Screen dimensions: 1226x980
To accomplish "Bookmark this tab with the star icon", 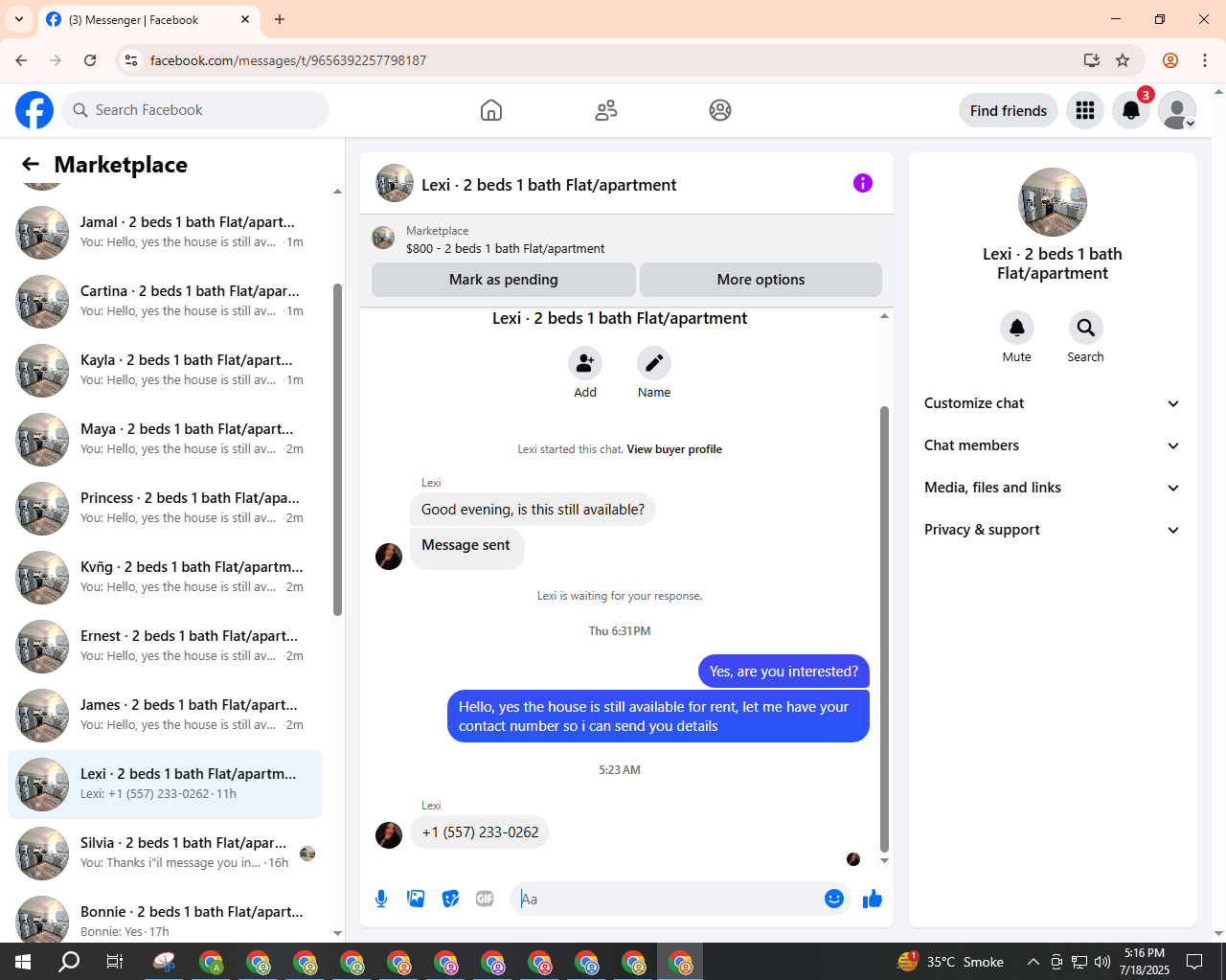I will pyautogui.click(x=1123, y=60).
